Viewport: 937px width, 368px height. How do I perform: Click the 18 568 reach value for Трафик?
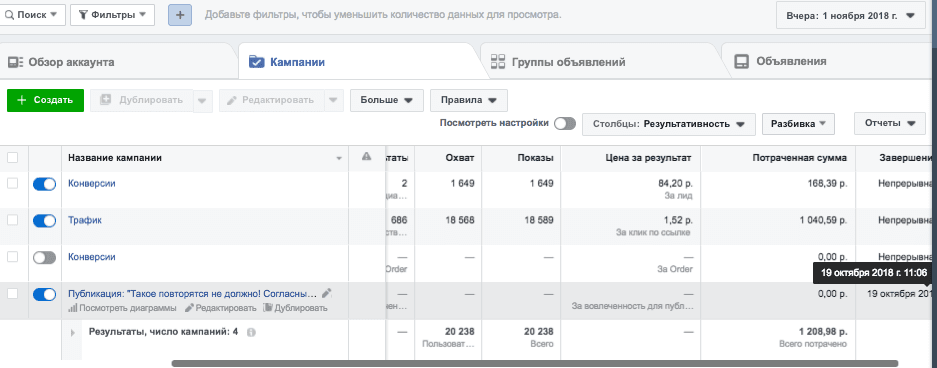(460, 220)
